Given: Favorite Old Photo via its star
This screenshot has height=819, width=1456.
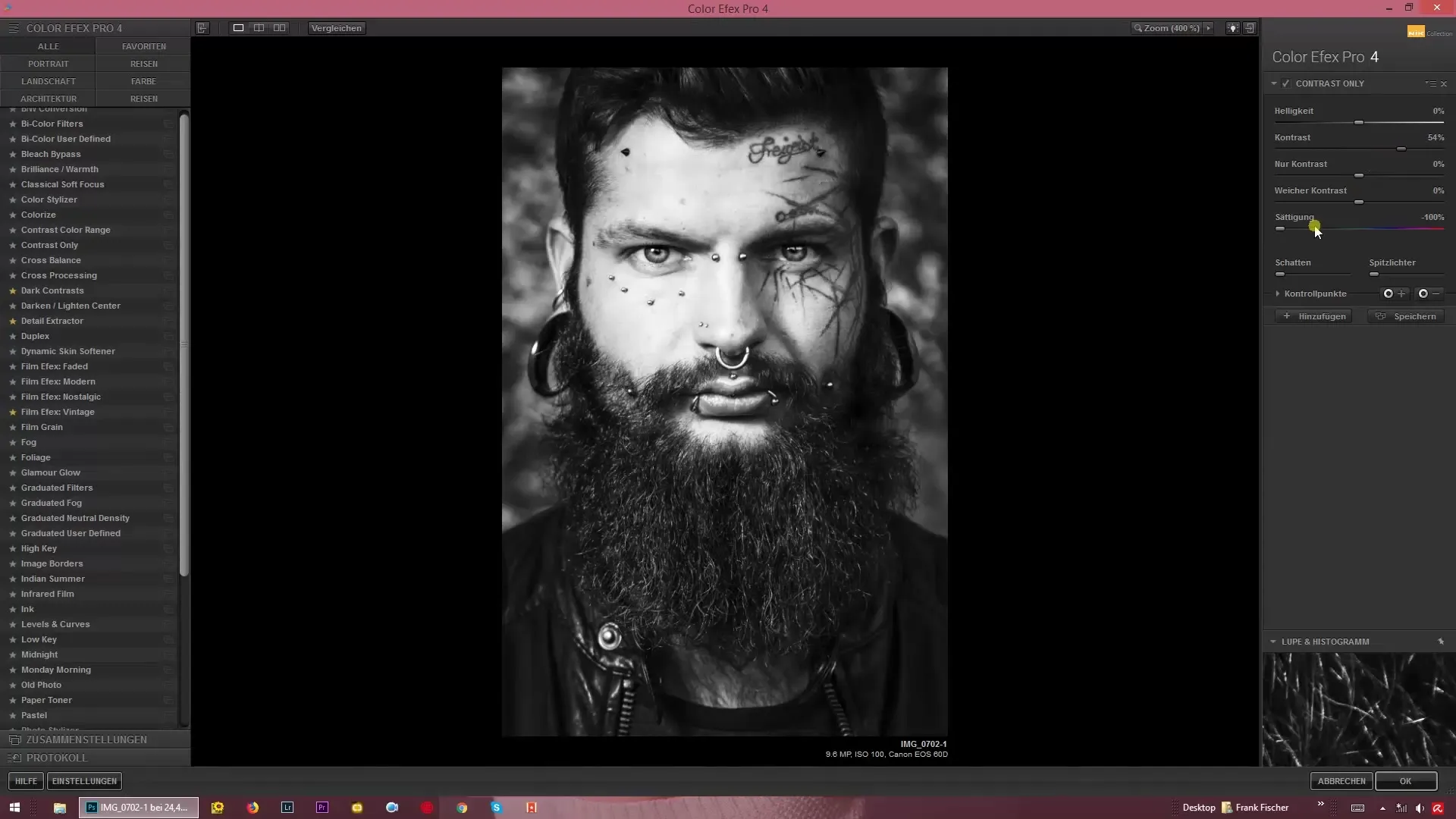Looking at the screenshot, I should point(13,685).
